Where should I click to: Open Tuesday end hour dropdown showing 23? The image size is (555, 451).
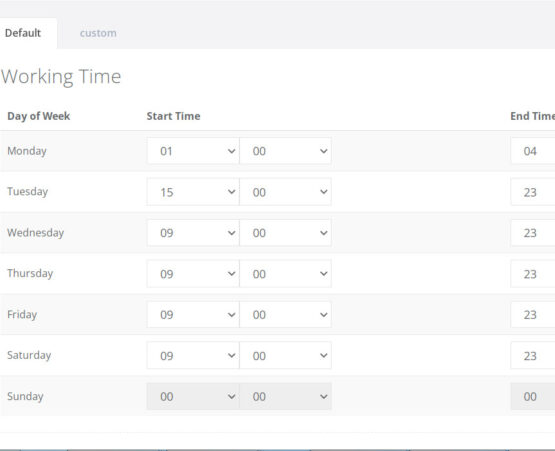(533, 192)
